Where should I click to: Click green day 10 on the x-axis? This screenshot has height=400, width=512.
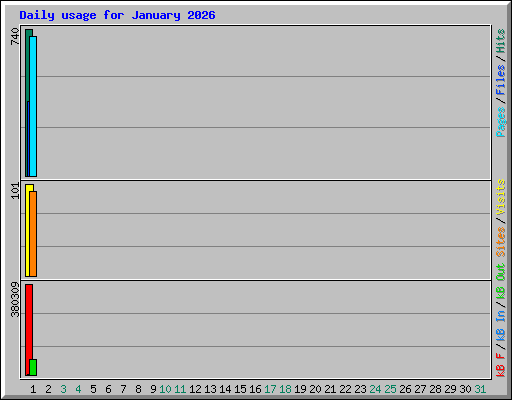coord(165,389)
